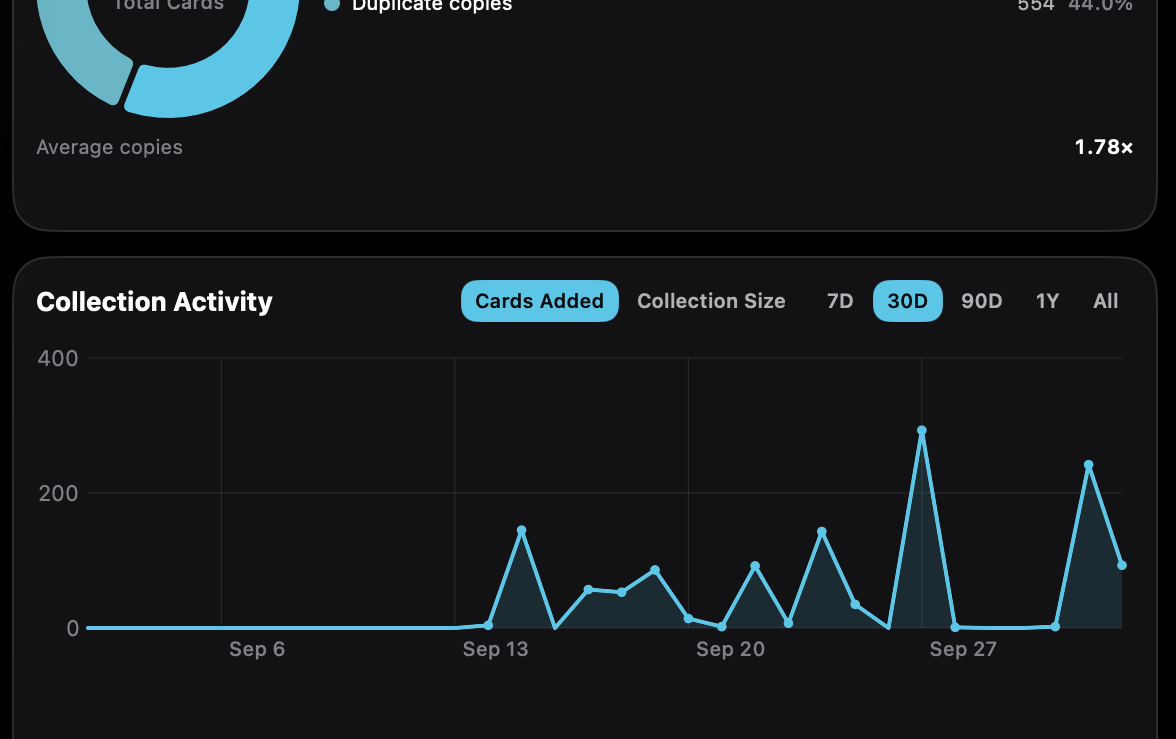1176x739 pixels.
Task: Select the Cards Added view
Action: [x=539, y=301]
